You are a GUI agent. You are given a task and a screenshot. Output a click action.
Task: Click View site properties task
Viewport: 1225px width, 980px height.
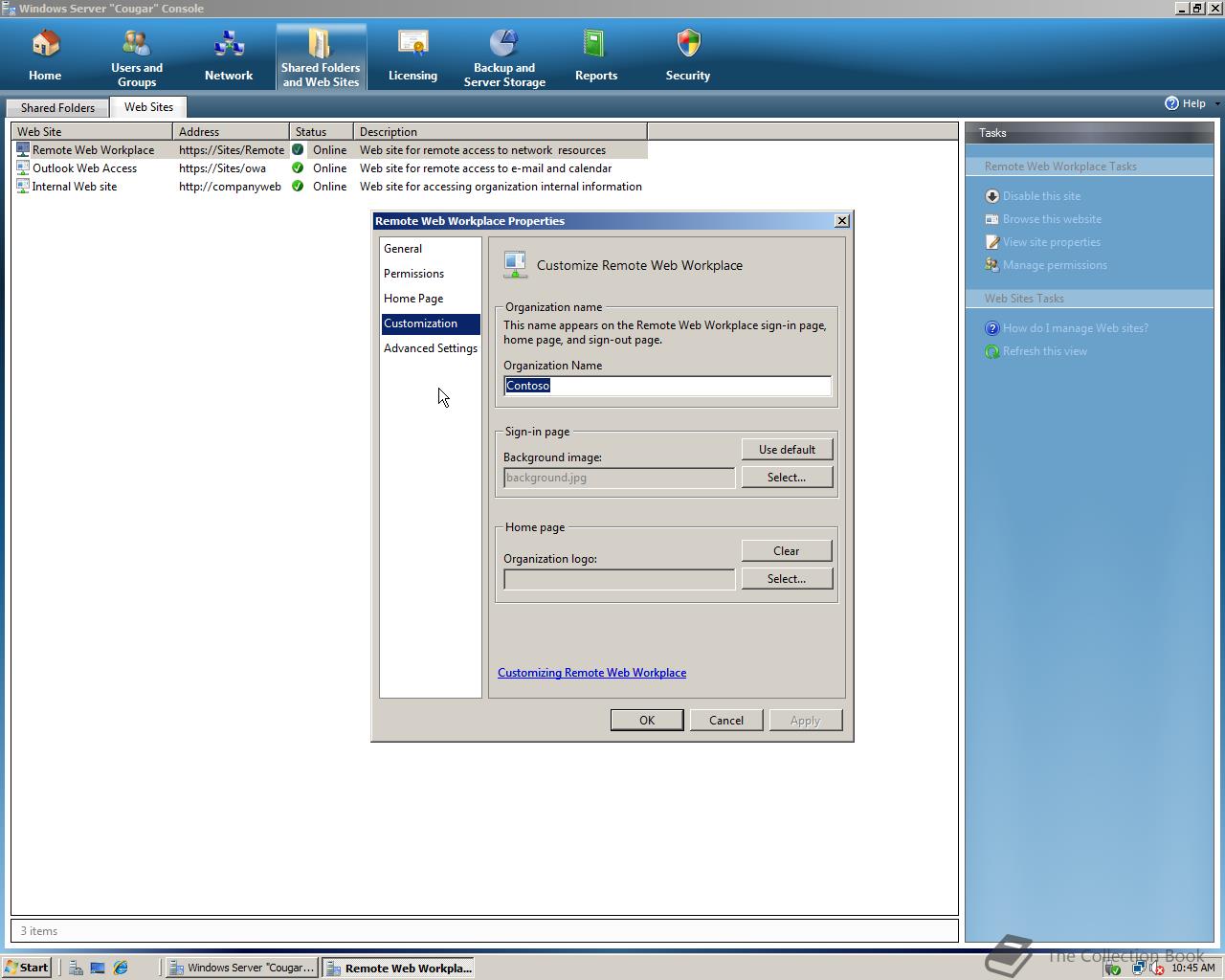pos(1051,242)
